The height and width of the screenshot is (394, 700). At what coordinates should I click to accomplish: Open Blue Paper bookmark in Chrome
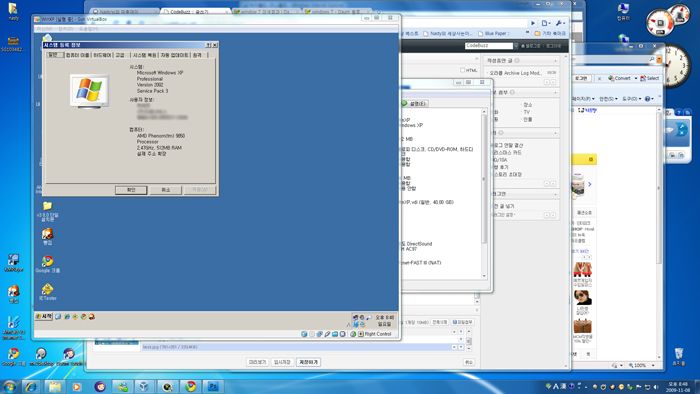click(x=493, y=33)
